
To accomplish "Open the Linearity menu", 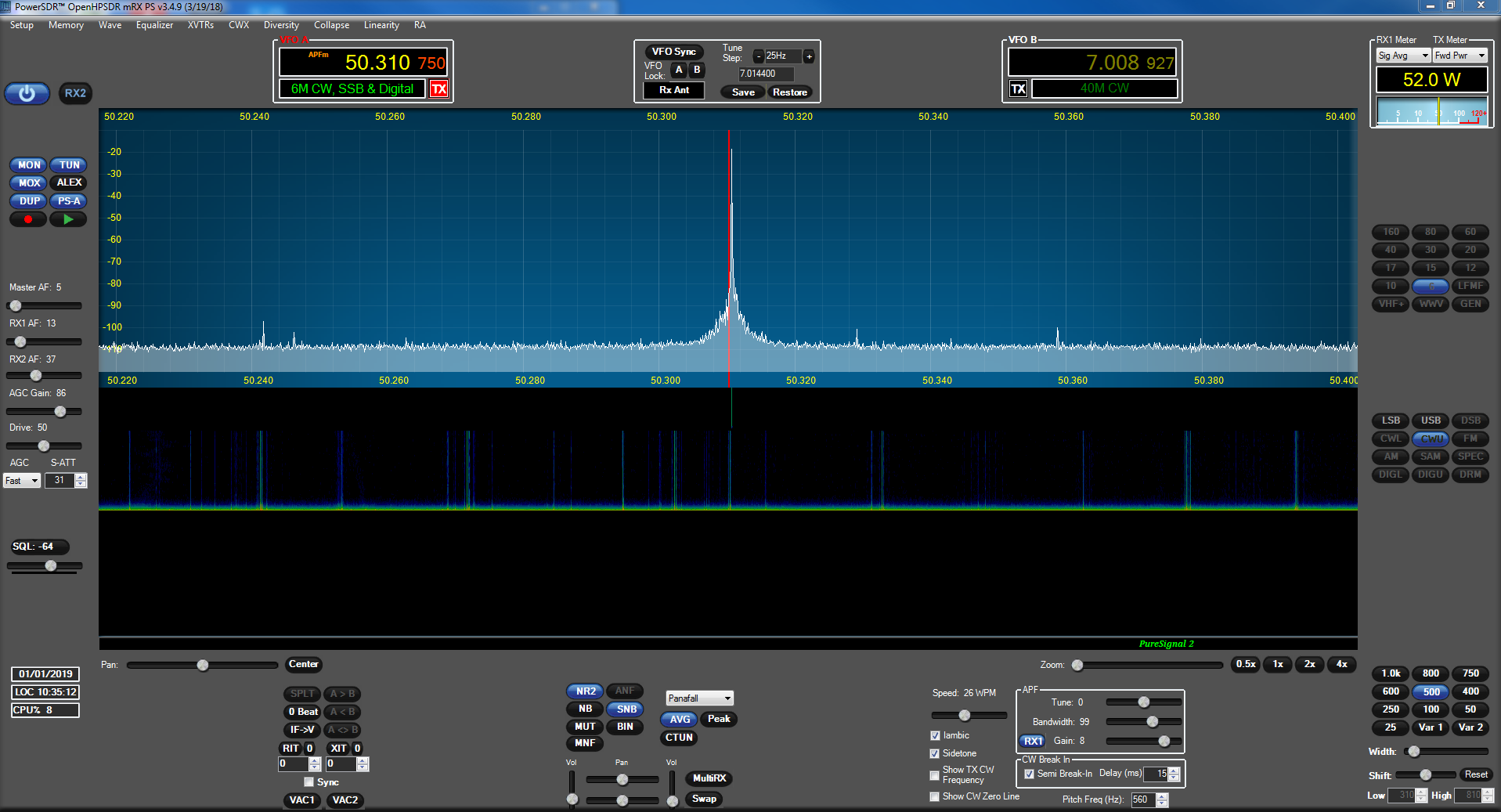I will click(x=381, y=25).
